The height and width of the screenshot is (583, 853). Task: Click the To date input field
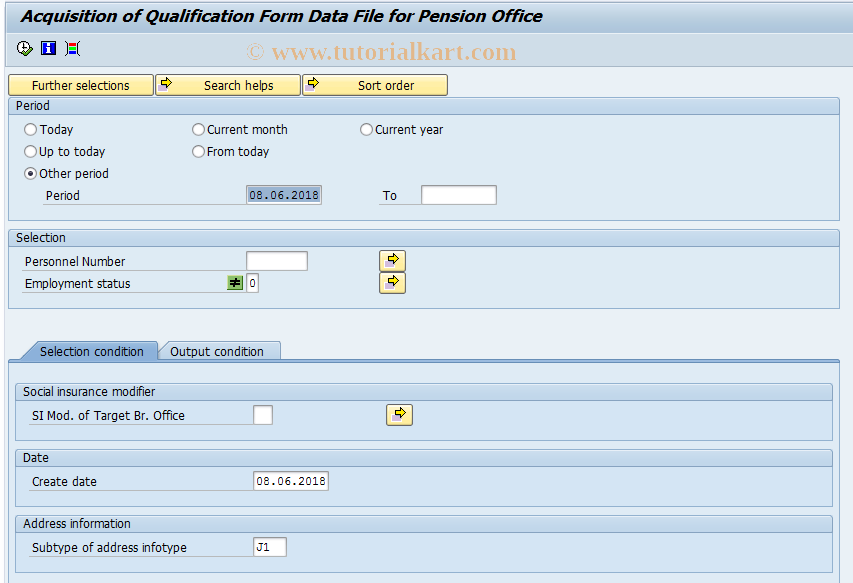pos(458,194)
